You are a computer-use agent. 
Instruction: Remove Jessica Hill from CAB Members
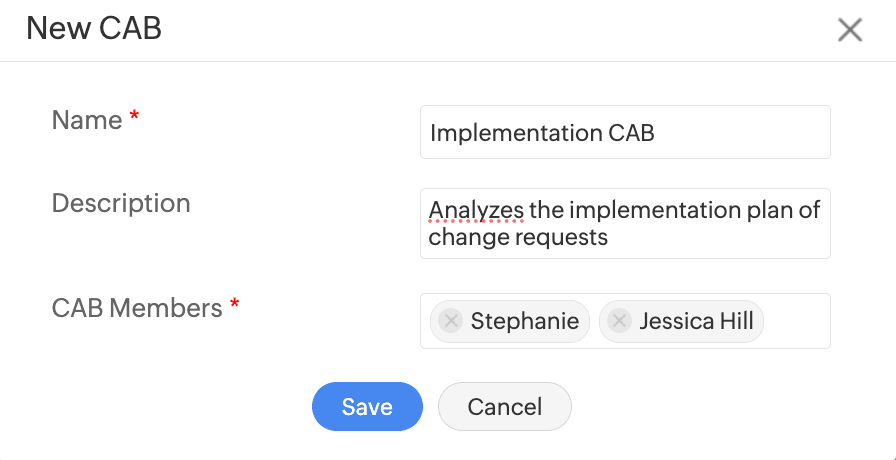pyautogui.click(x=620, y=321)
